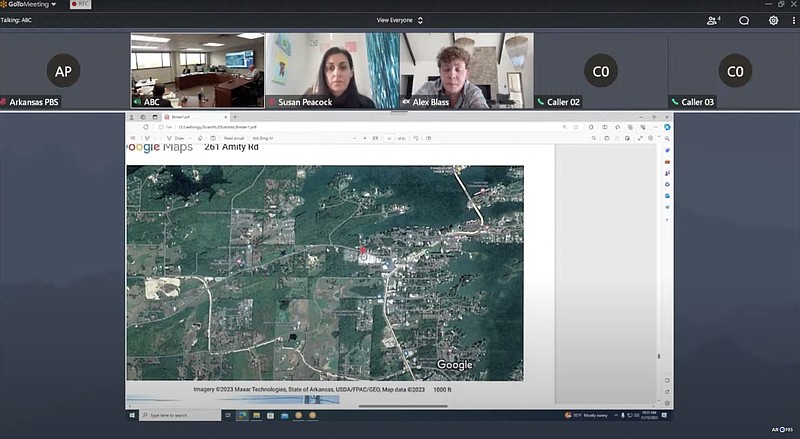
Task: Open the weather widget in taskbar
Action: click(585, 415)
